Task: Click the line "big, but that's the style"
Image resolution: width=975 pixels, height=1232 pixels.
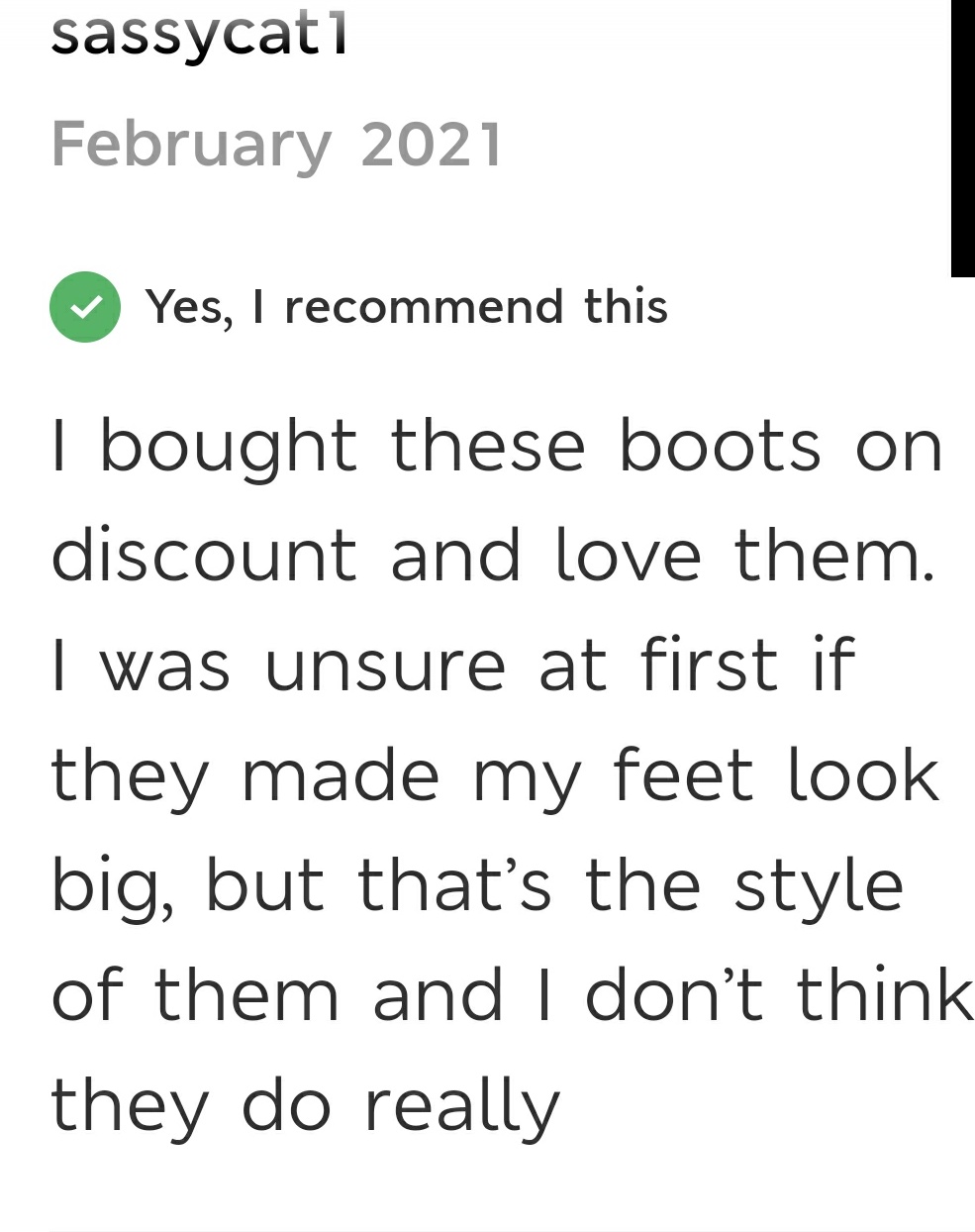Action: (477, 886)
